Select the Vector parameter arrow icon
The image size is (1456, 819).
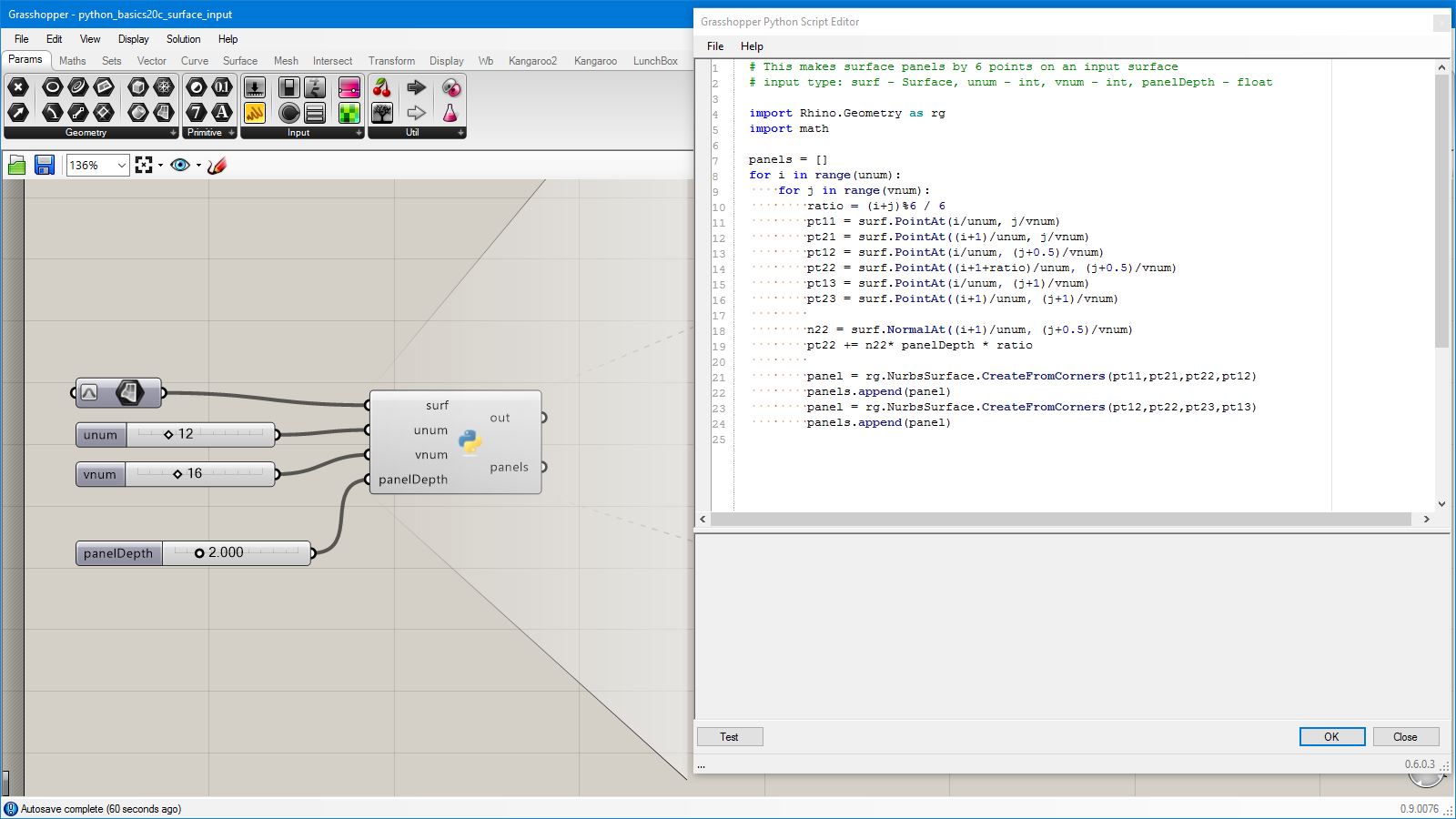point(18,112)
